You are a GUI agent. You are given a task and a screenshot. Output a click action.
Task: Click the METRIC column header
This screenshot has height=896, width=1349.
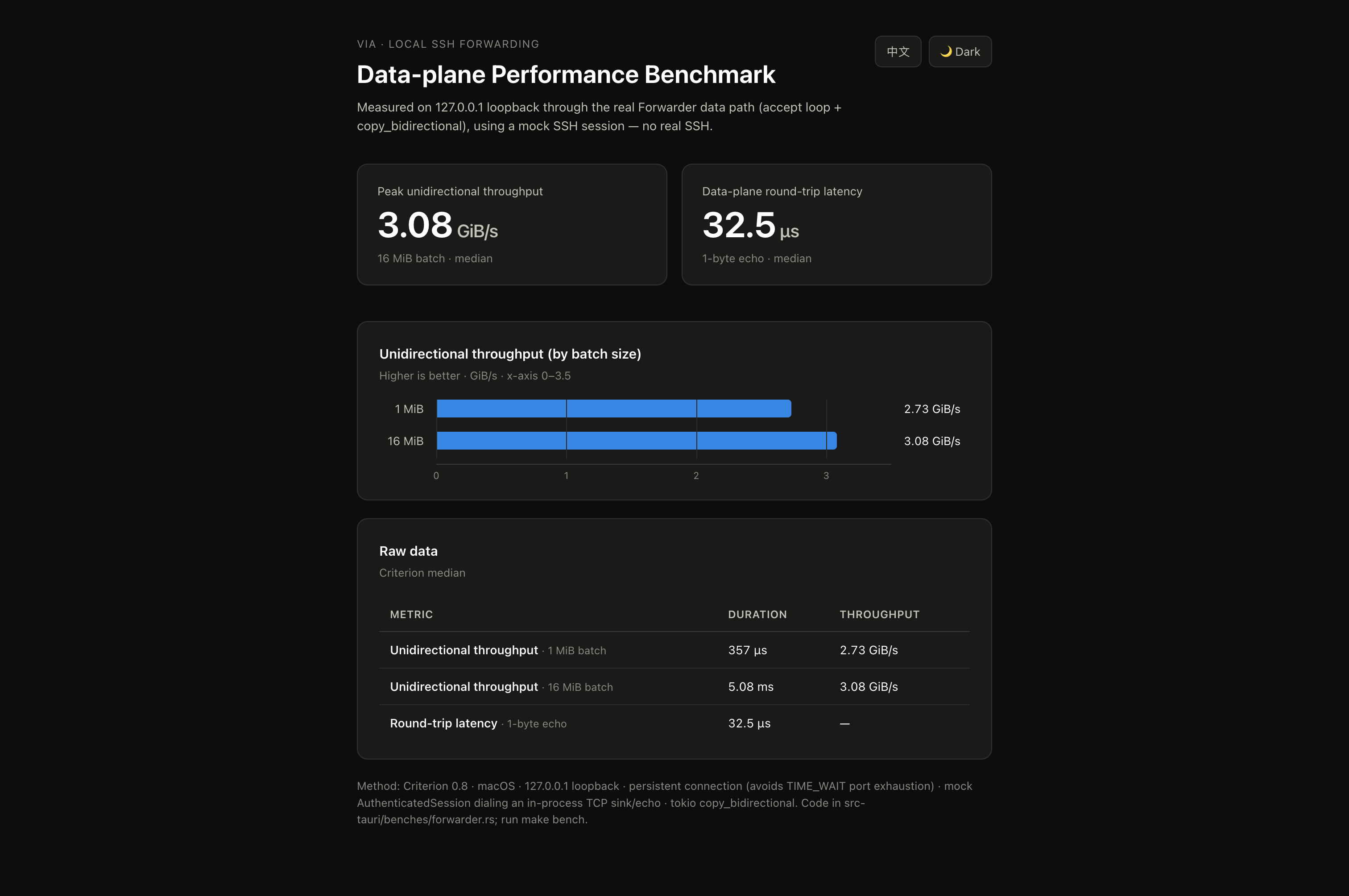(411, 614)
